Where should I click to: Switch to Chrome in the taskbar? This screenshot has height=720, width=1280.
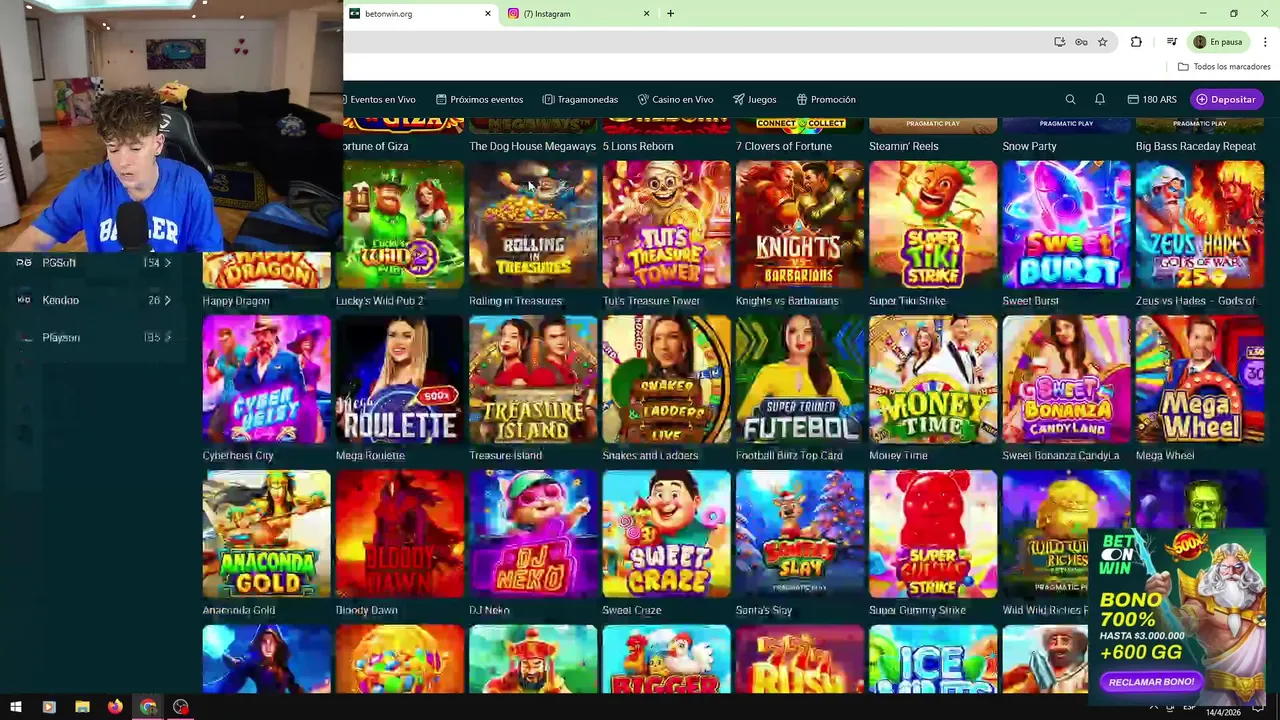[x=148, y=707]
